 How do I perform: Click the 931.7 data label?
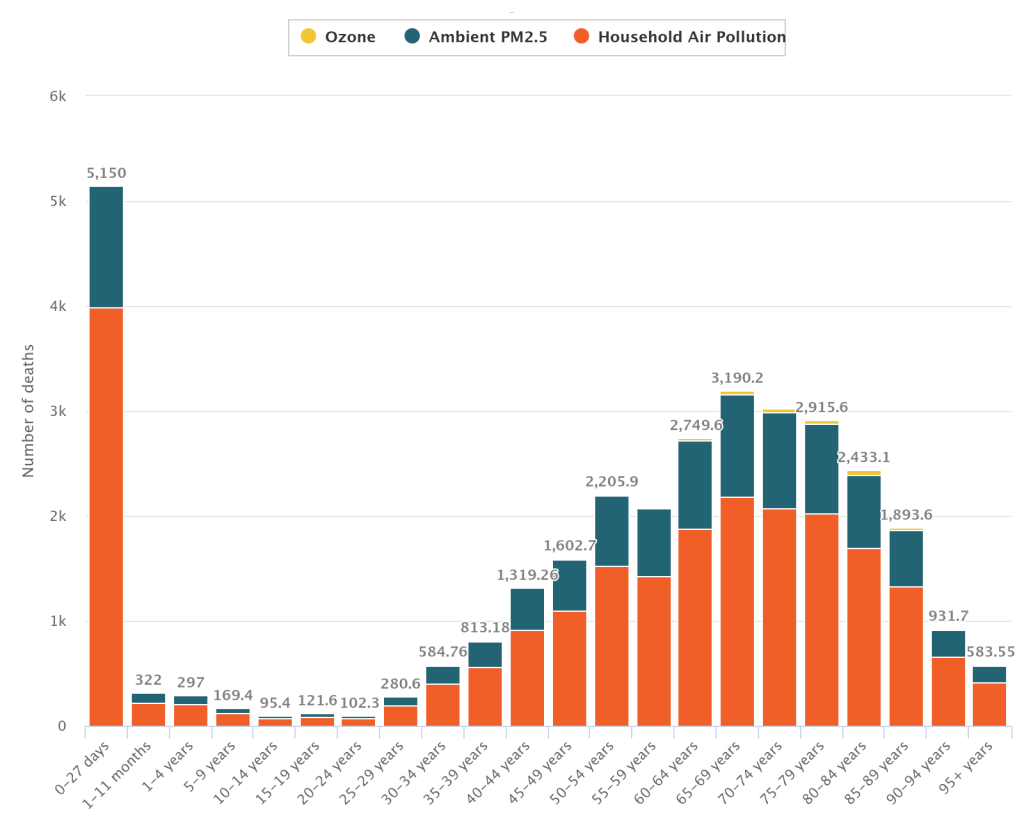pos(947,616)
